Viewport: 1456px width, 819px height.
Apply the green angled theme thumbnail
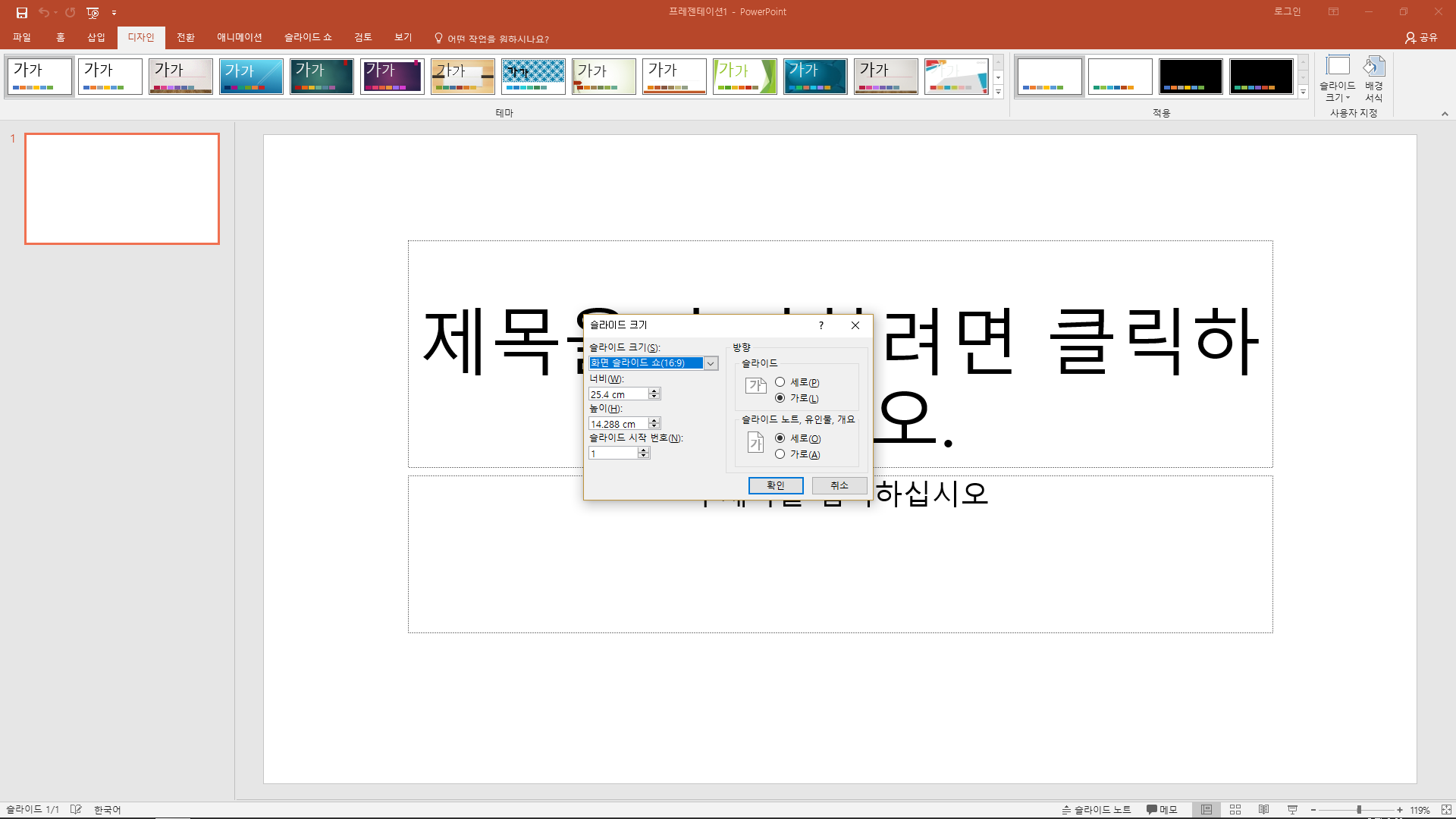pos(745,76)
